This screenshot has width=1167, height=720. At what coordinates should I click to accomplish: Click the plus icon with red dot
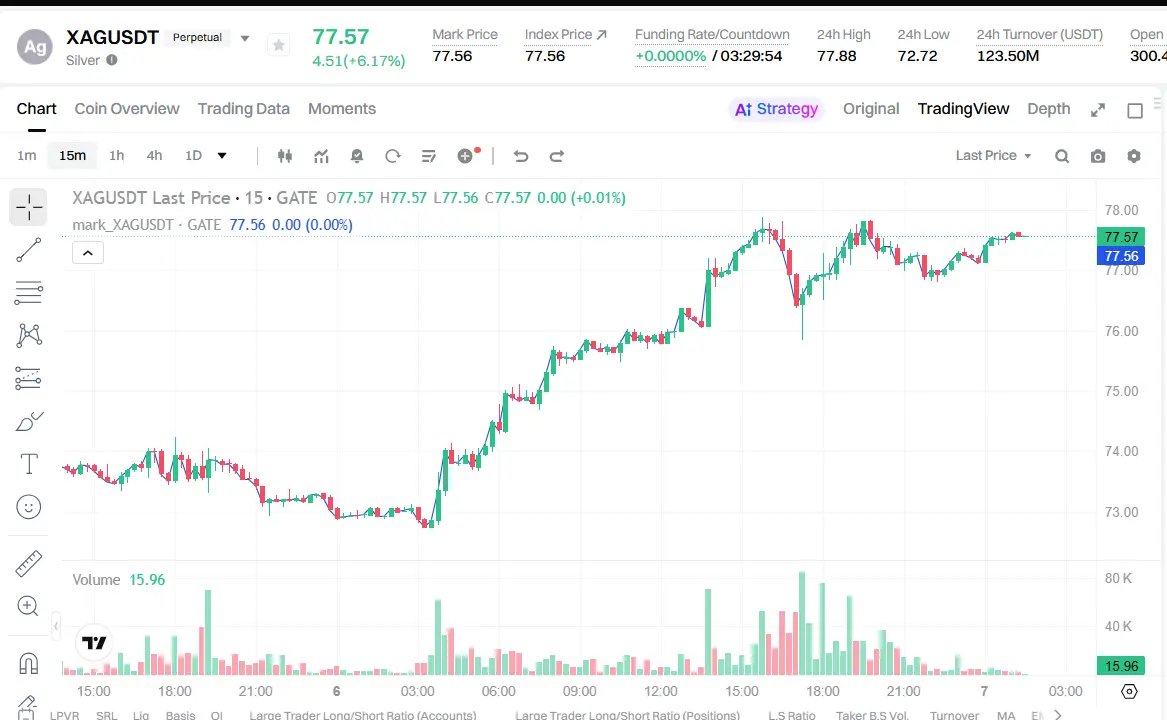(x=467, y=155)
